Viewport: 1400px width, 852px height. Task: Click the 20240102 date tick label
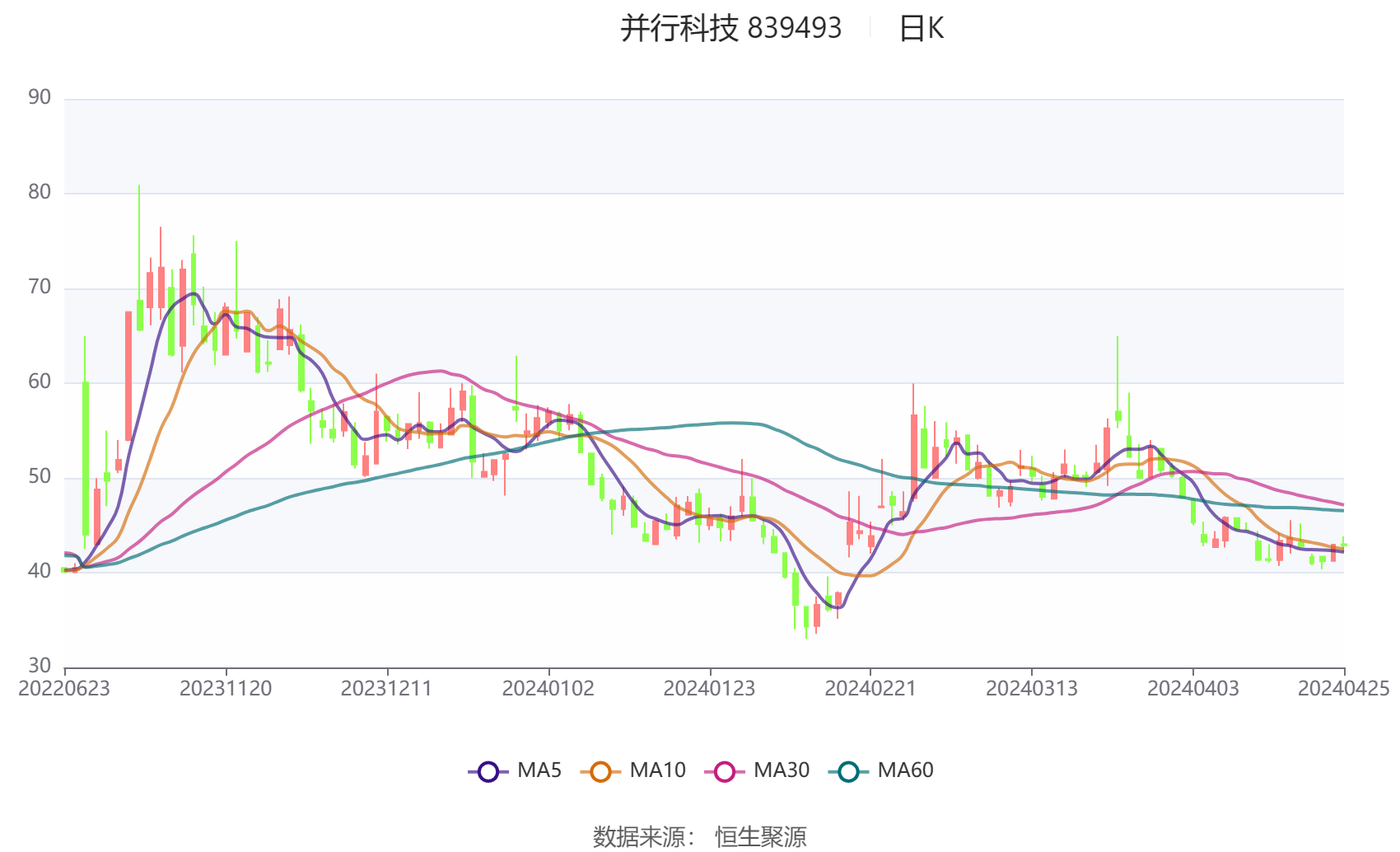tap(548, 689)
